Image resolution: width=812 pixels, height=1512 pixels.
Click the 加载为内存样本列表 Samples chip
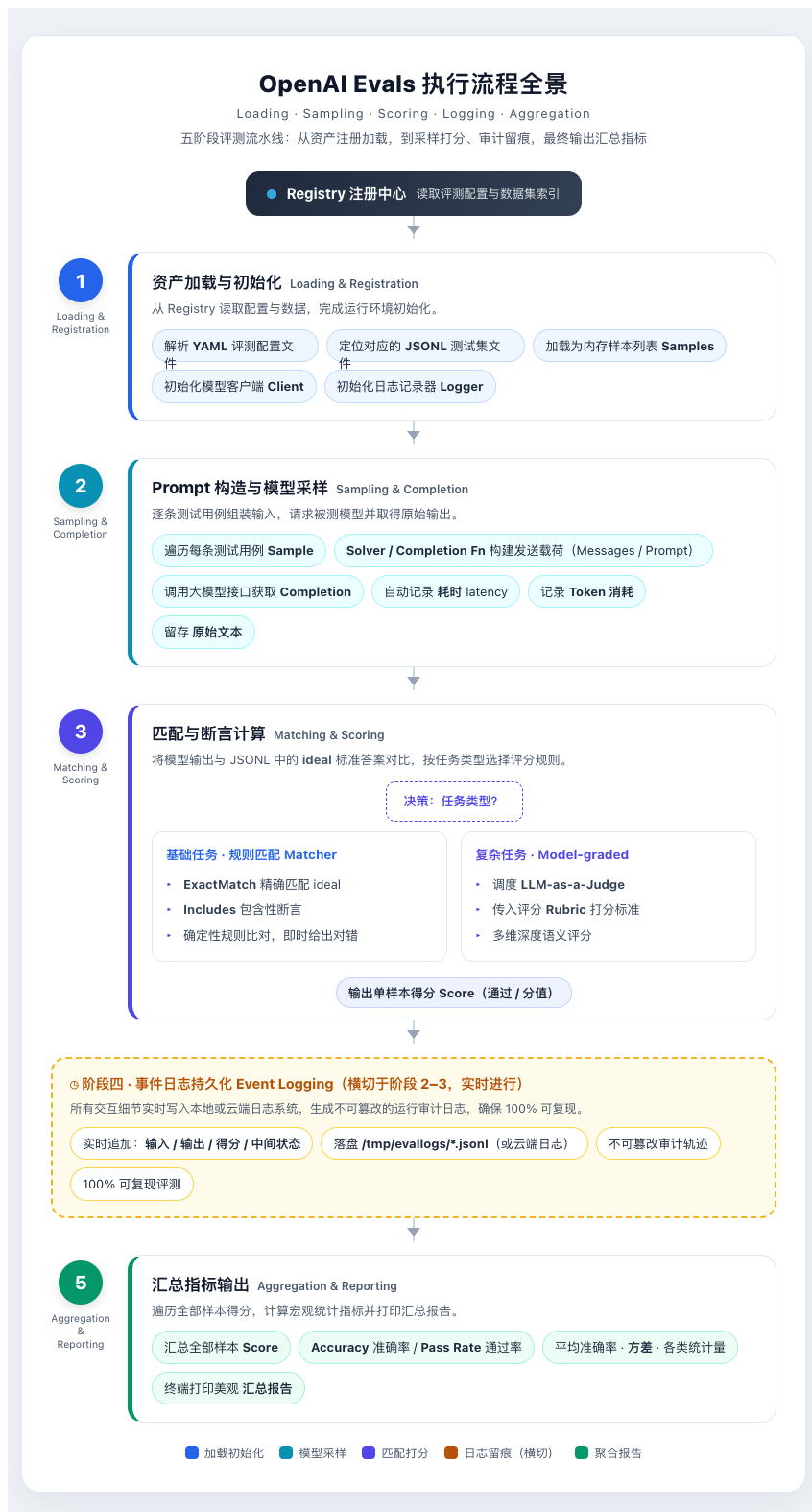point(630,346)
